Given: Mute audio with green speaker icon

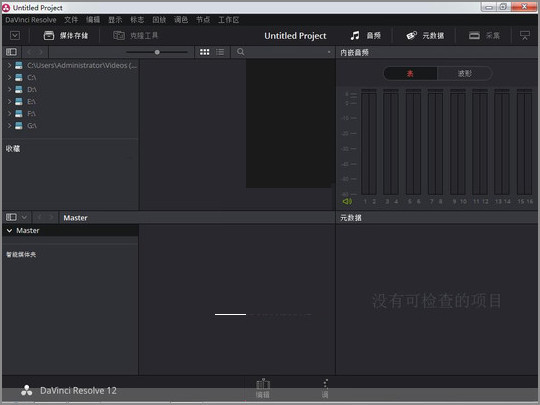Looking at the screenshot, I should point(347,201).
